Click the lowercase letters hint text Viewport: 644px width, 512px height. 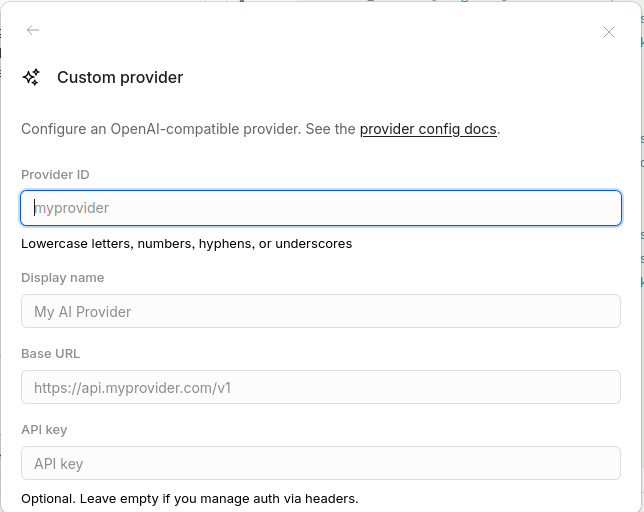tap(186, 243)
